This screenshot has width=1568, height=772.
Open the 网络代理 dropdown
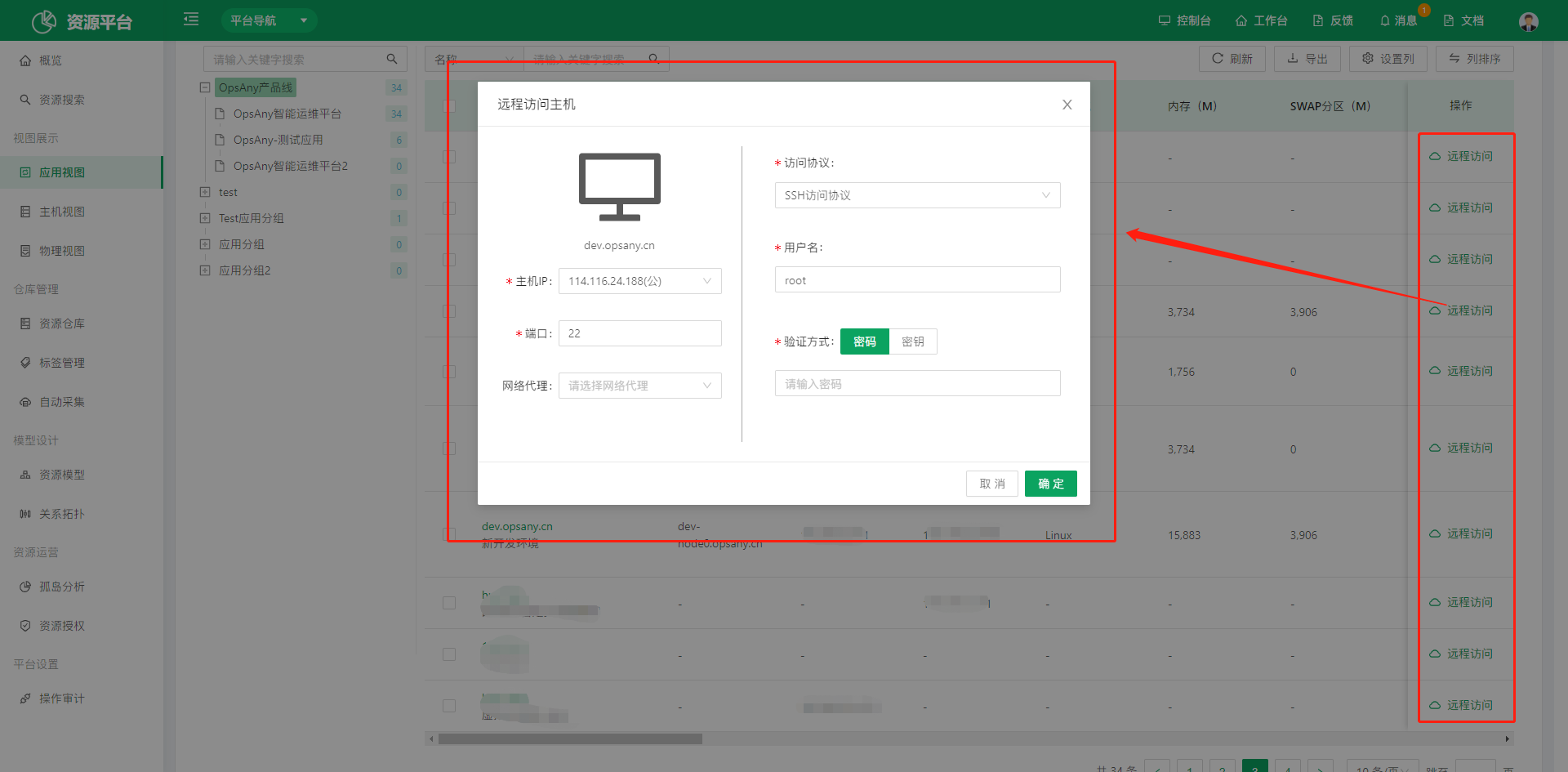click(x=640, y=386)
